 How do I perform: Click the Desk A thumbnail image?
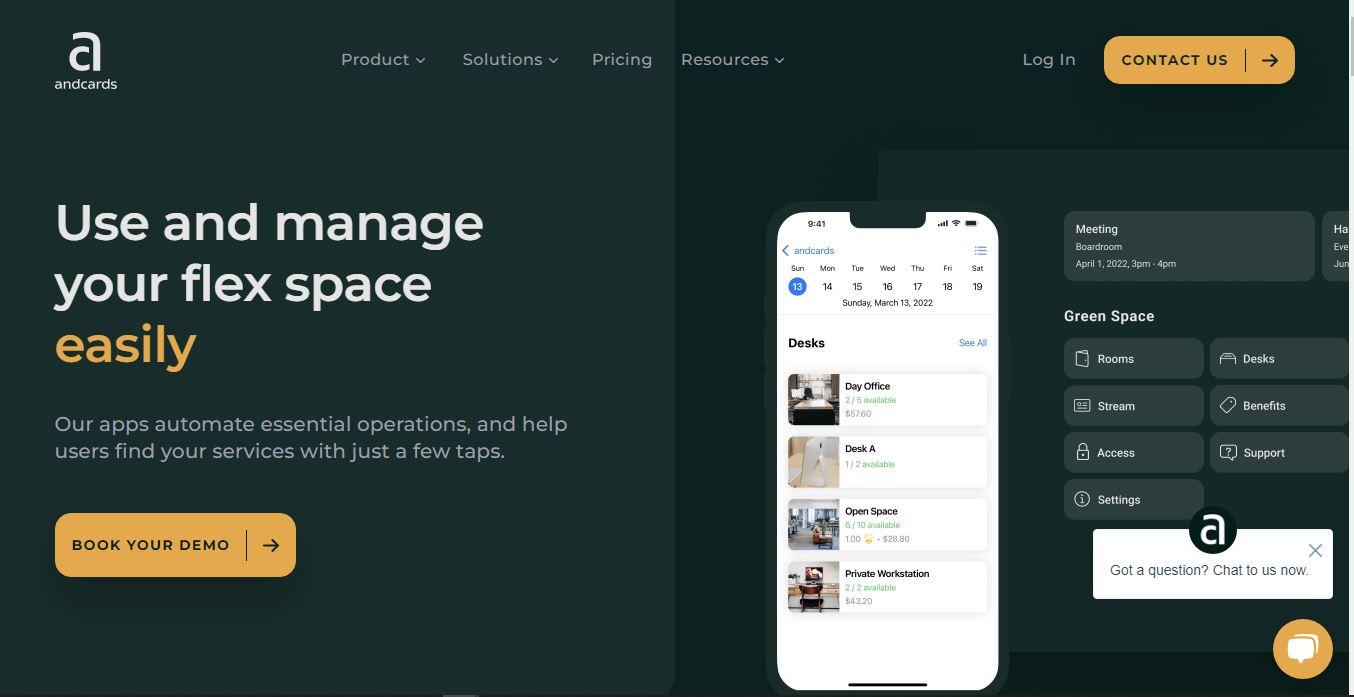point(814,462)
